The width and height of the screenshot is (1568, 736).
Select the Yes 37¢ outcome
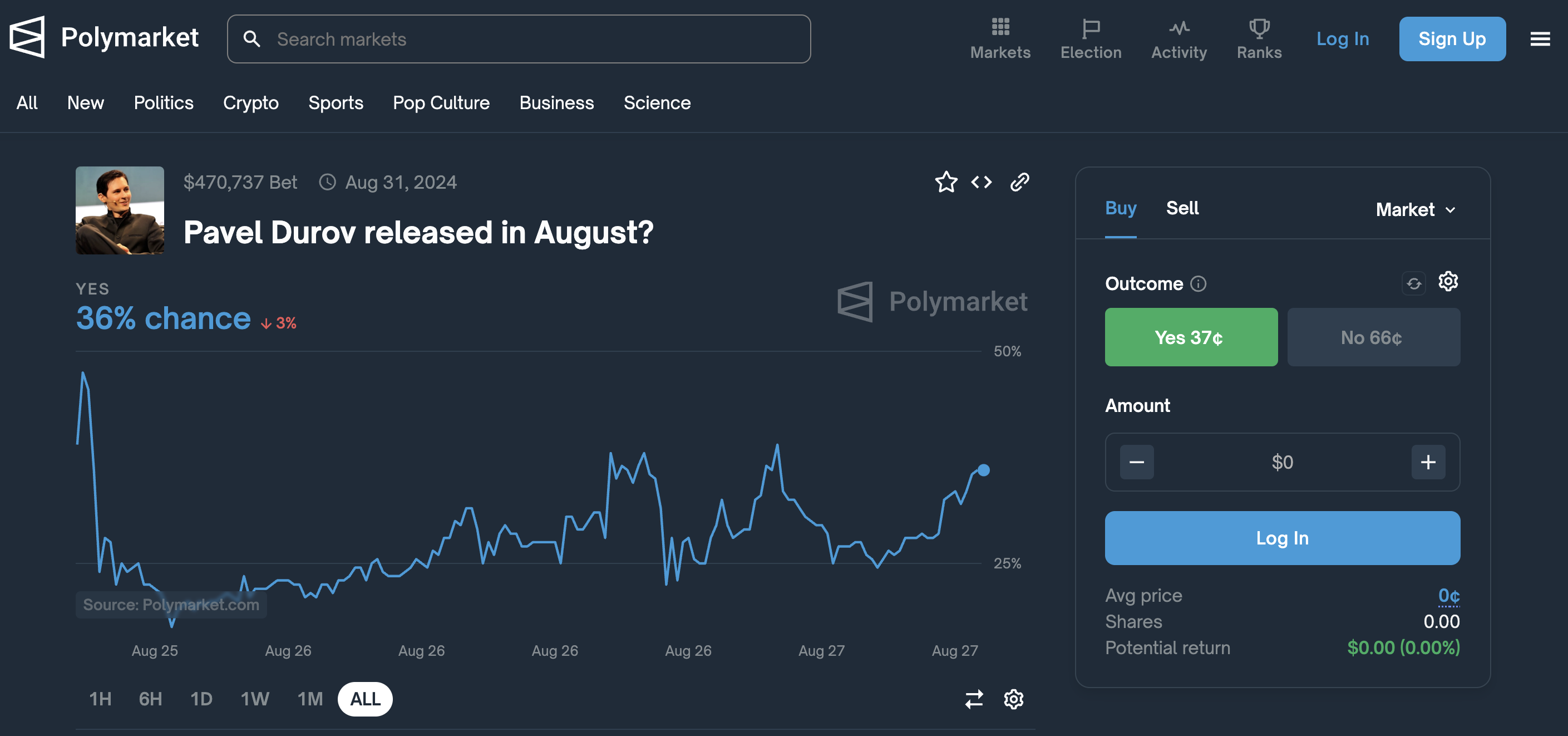point(1191,337)
